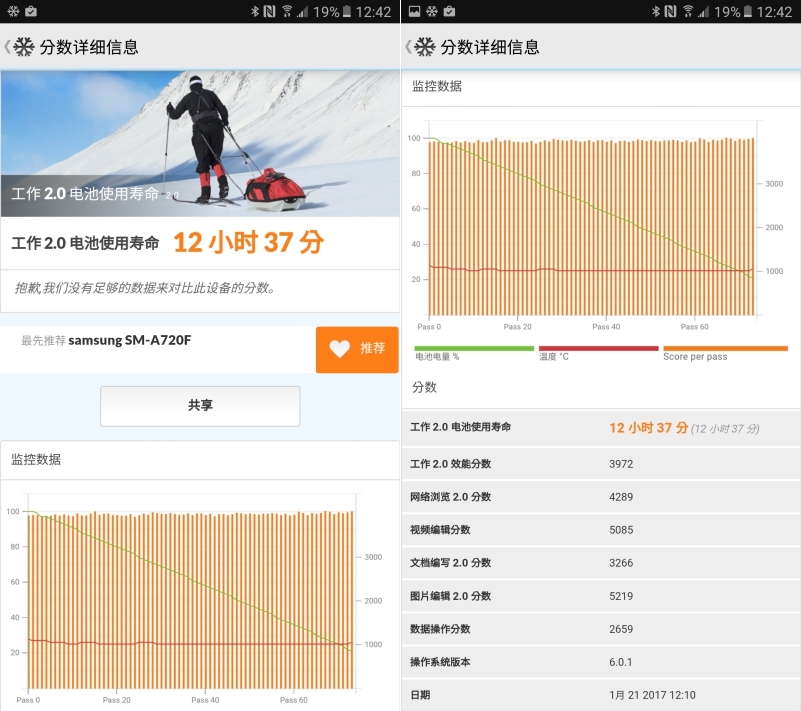Tap NFC icon in left status bar
The image size is (801, 711).
269,11
